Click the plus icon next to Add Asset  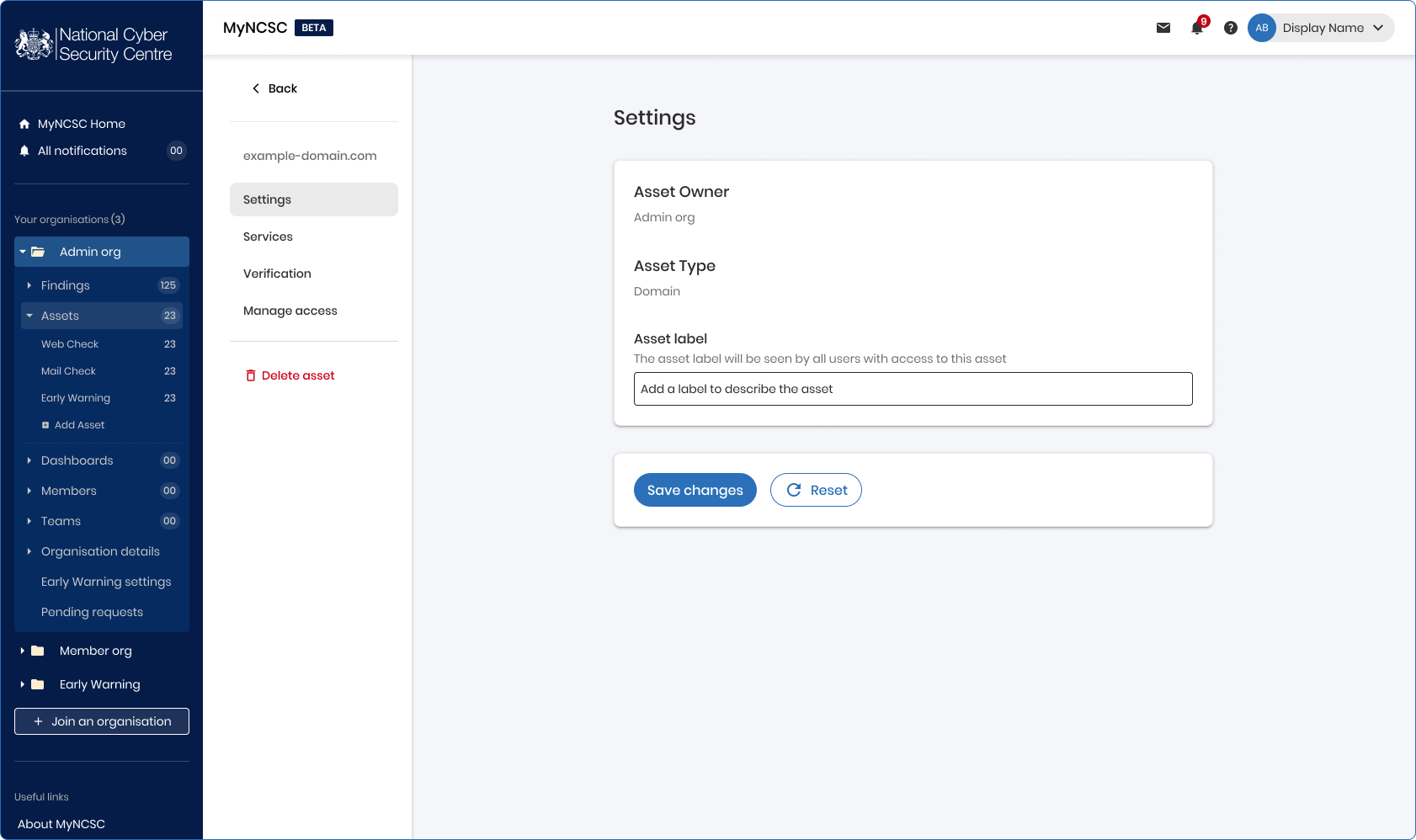[x=45, y=425]
